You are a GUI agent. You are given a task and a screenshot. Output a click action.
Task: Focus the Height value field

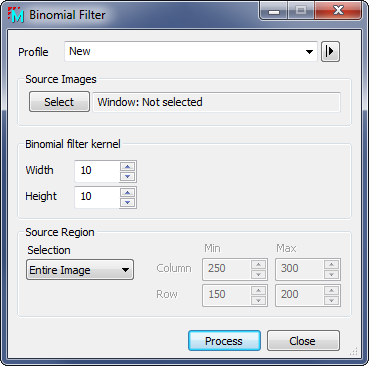coord(97,197)
